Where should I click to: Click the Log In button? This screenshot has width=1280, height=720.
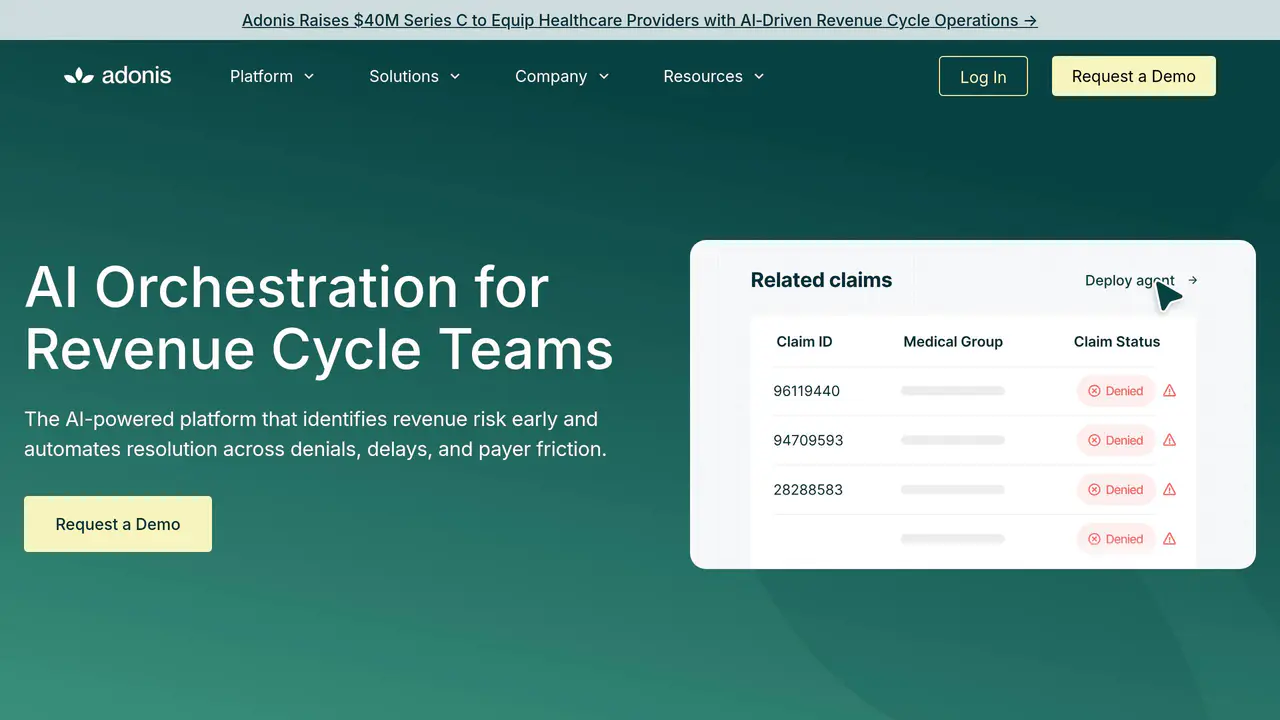coord(983,76)
